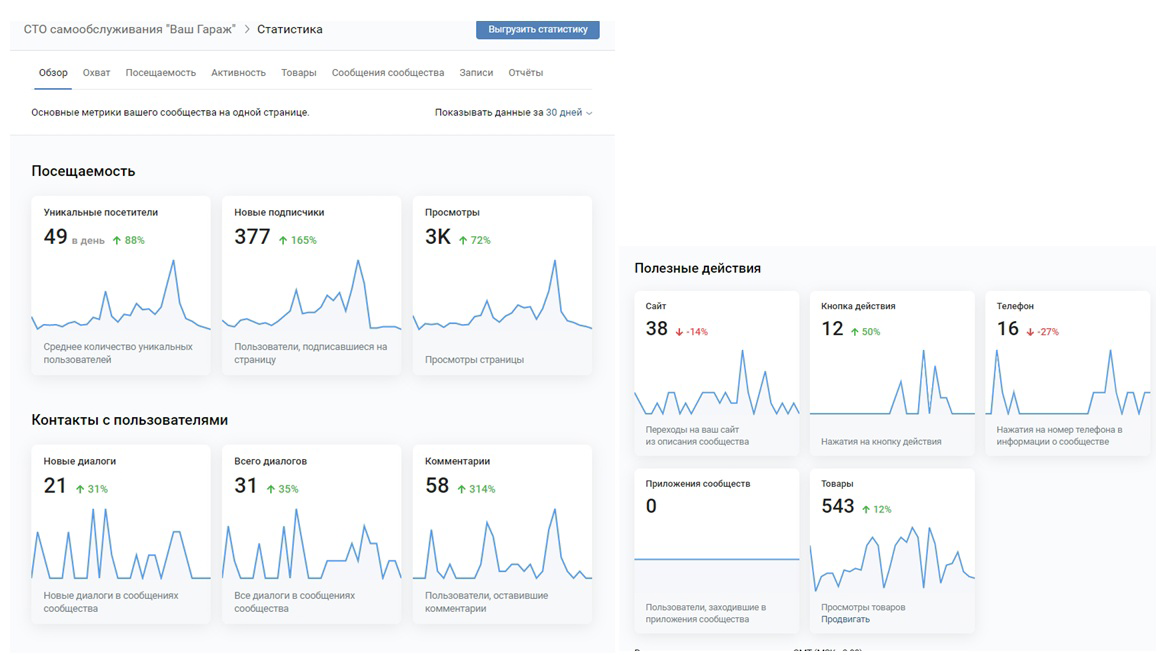Open Сообщения сообщества tab

point(388,73)
